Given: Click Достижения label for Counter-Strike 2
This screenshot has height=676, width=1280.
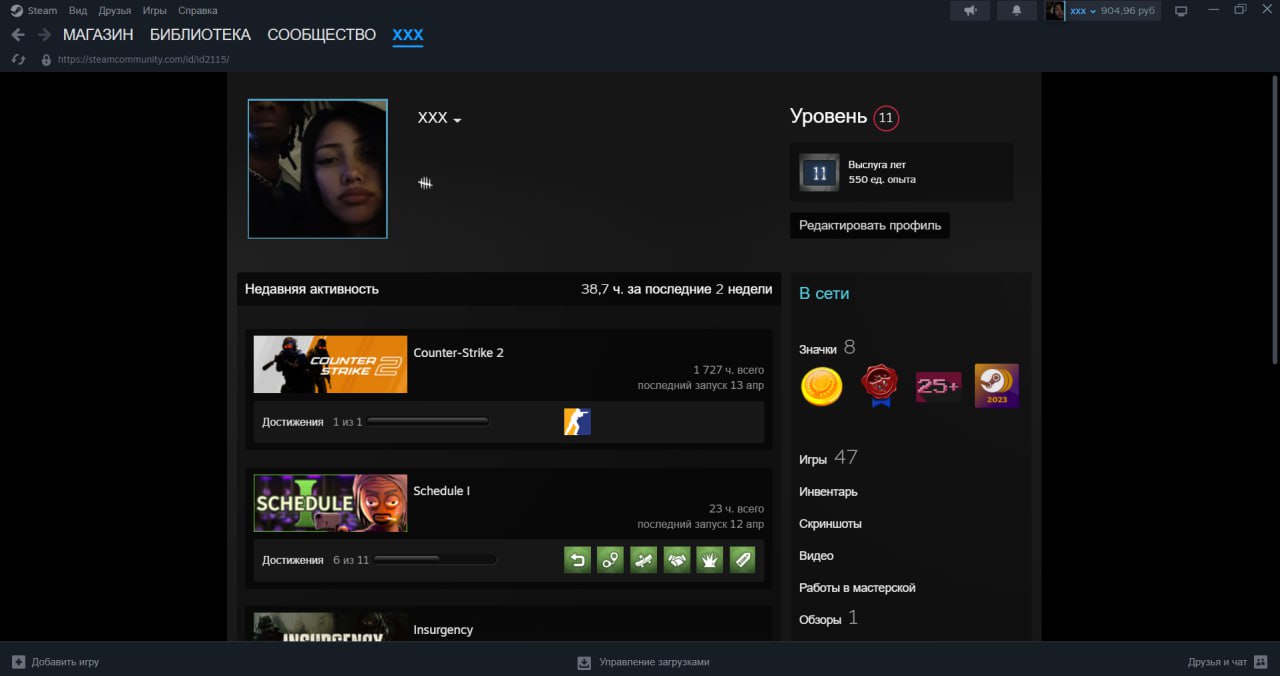Looking at the screenshot, I should click(x=293, y=422).
